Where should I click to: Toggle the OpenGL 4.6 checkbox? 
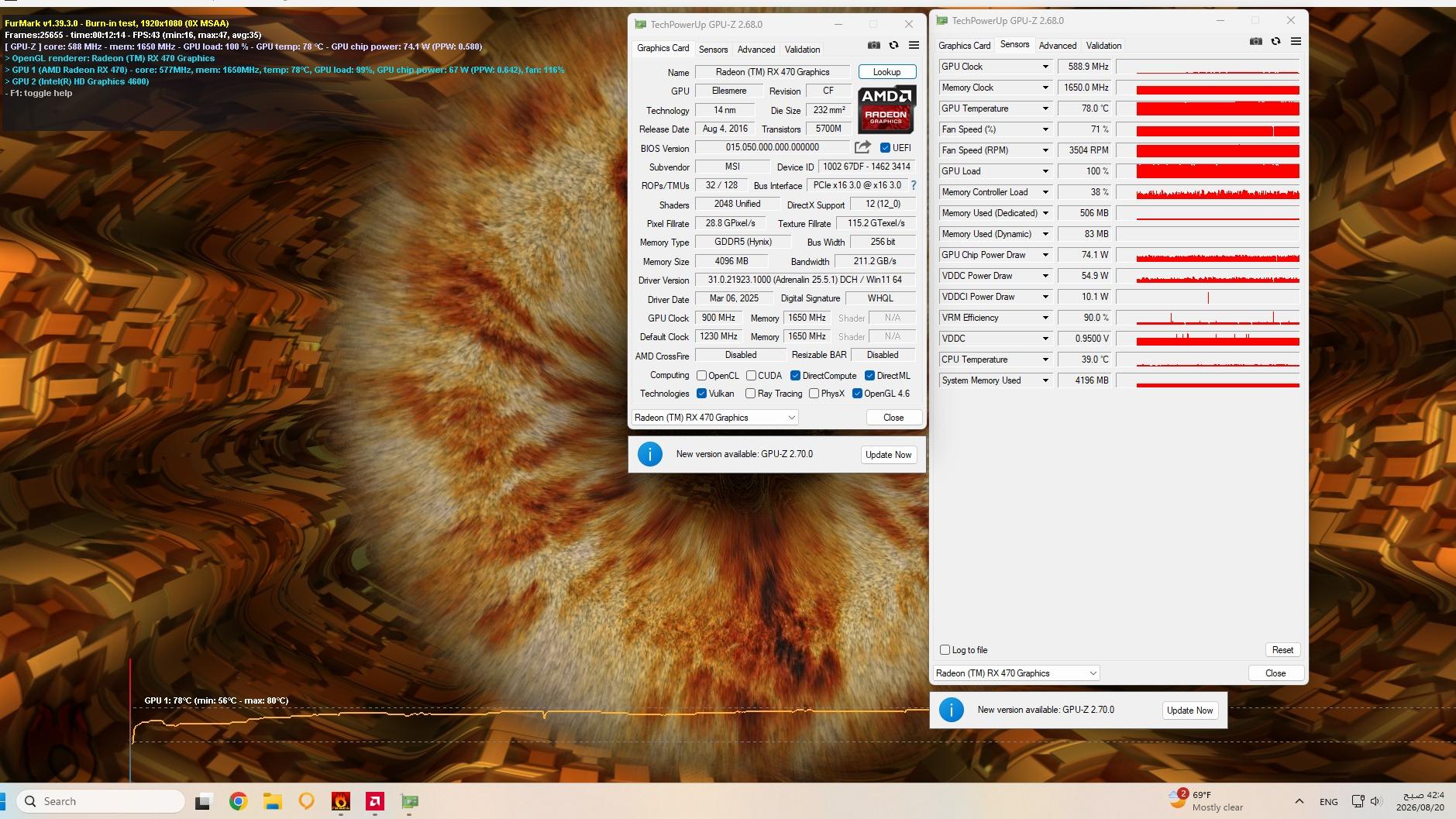point(857,394)
